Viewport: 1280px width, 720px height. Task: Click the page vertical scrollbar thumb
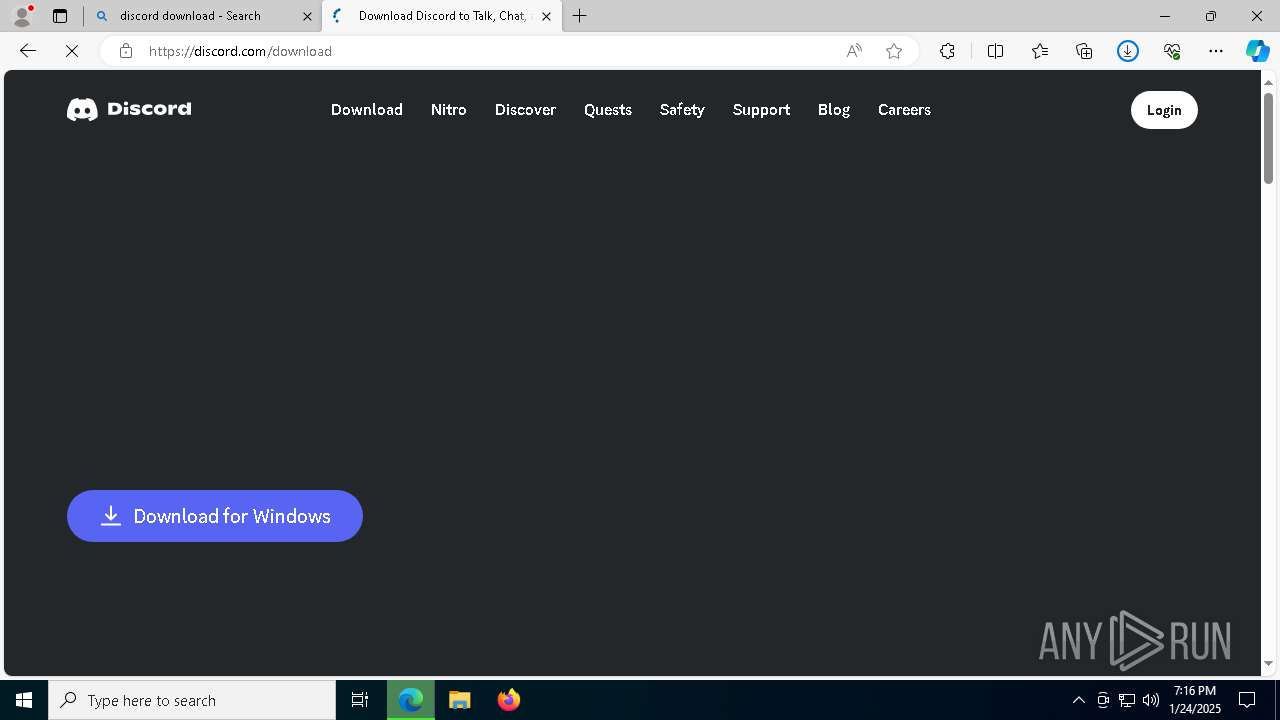[x=1268, y=137]
